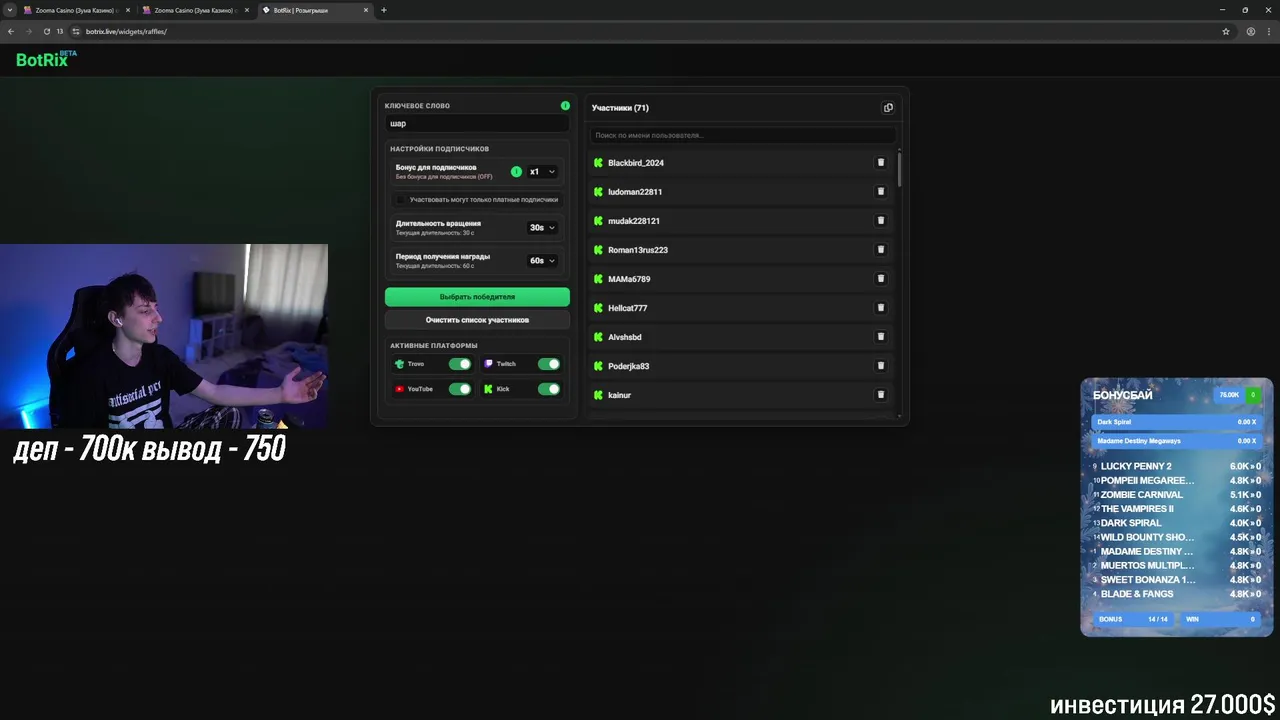This screenshot has width=1280, height=720.
Task: Disable the YouTube platform switch
Action: pos(460,388)
